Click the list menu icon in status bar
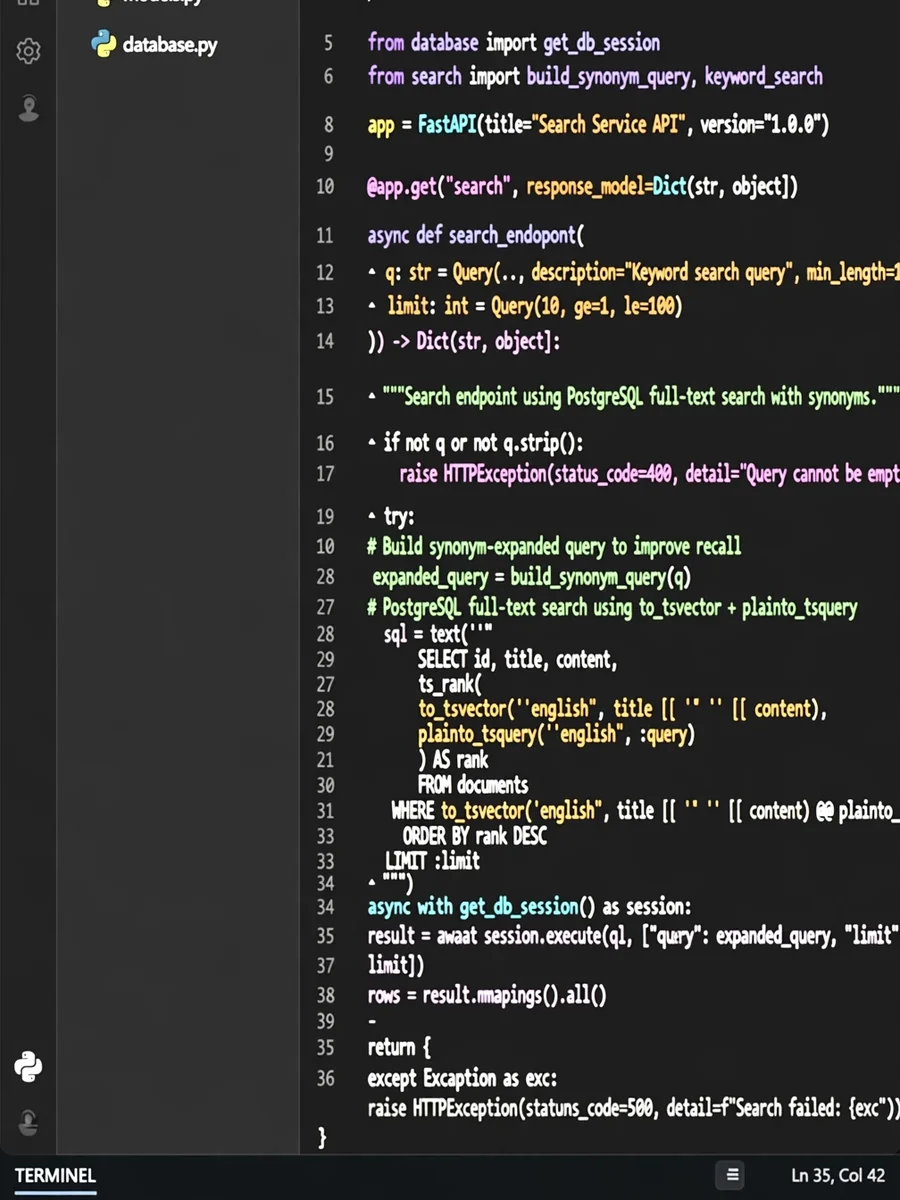Image resolution: width=900 pixels, height=1200 pixels. coord(733,1175)
